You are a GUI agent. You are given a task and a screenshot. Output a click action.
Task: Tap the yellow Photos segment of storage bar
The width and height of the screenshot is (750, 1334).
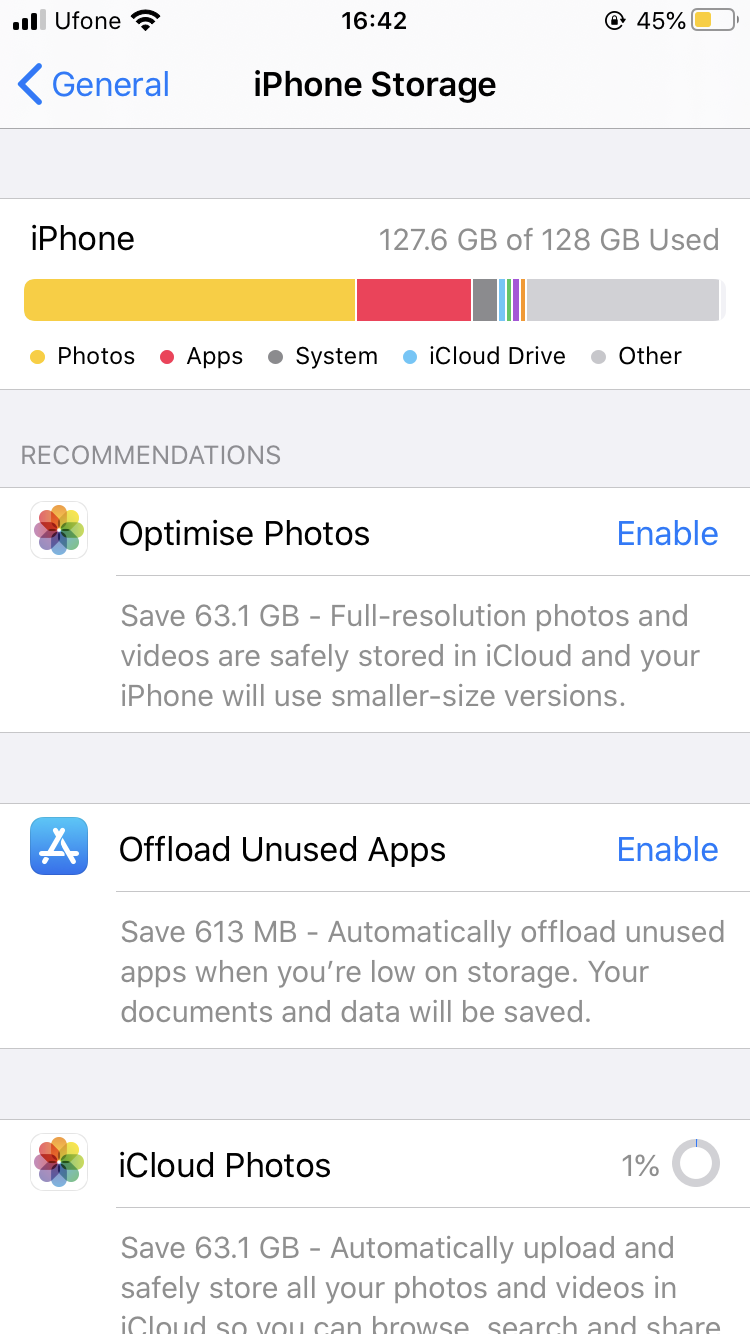pos(190,300)
